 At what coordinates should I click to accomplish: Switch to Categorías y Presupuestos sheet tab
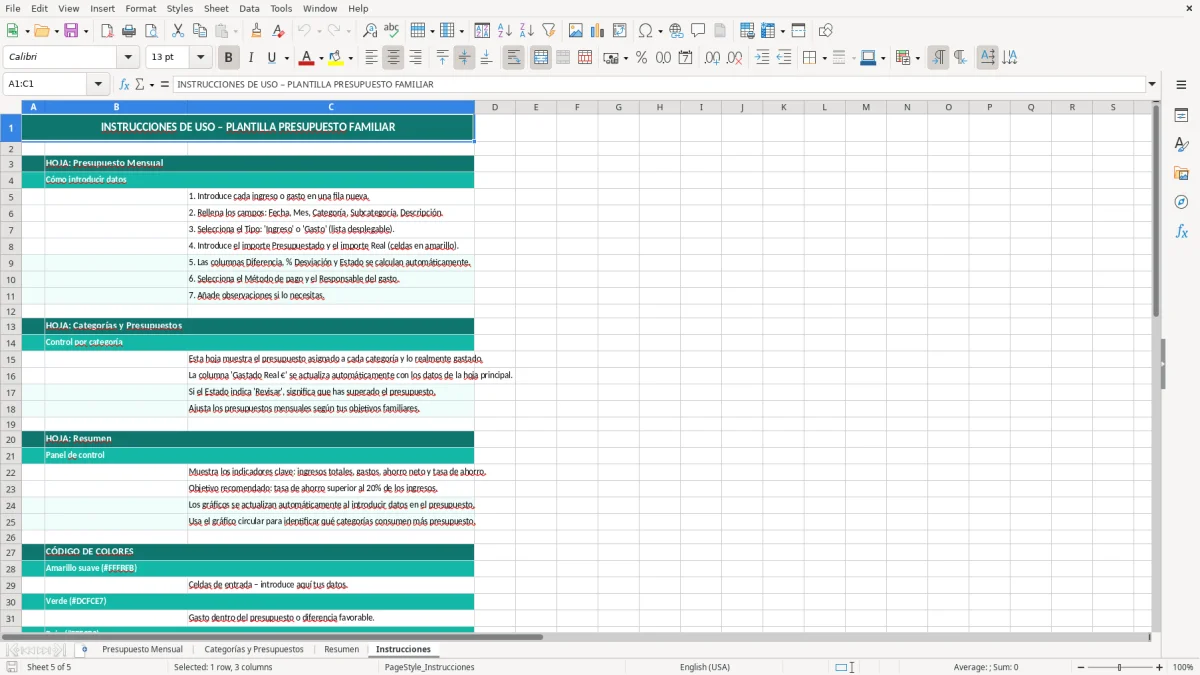tap(254, 649)
